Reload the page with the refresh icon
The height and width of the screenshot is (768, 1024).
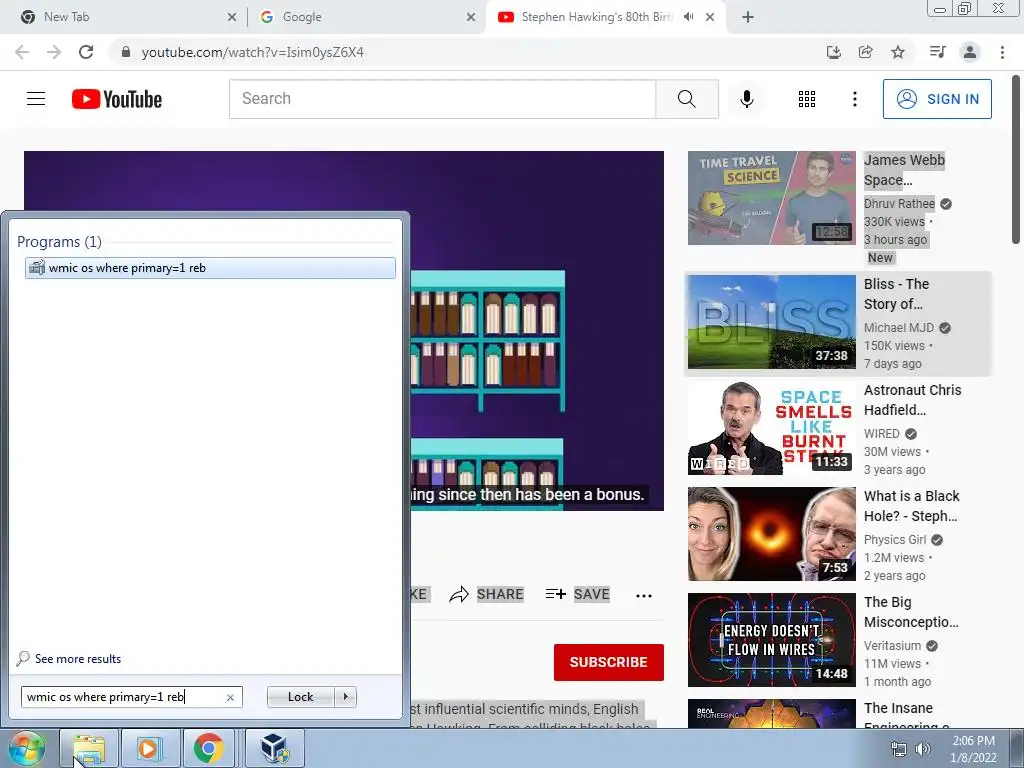[86, 52]
